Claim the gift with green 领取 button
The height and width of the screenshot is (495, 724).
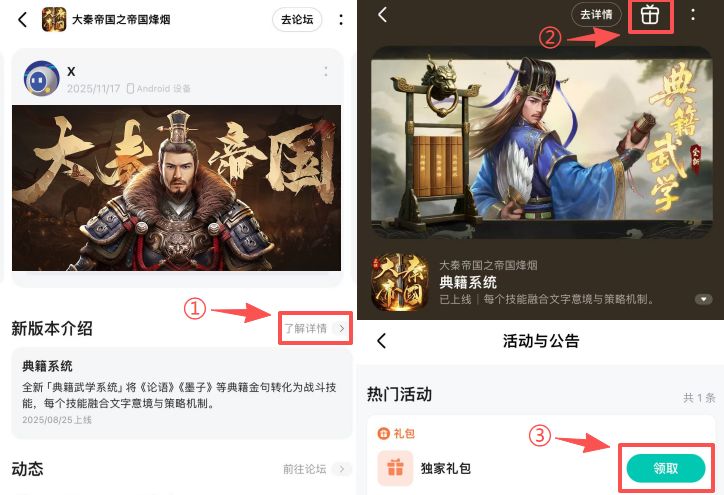coord(665,468)
